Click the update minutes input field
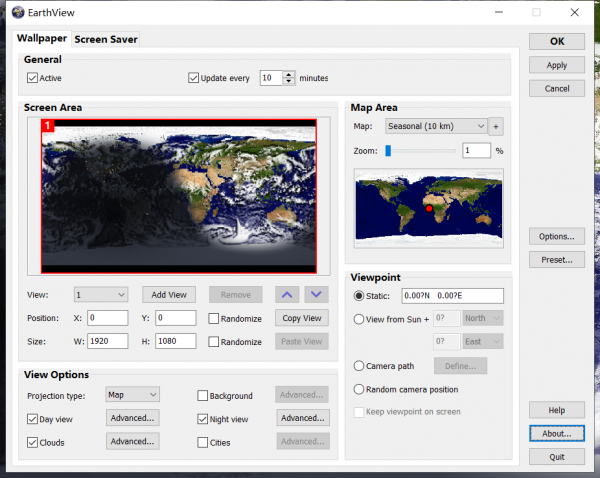 point(271,78)
